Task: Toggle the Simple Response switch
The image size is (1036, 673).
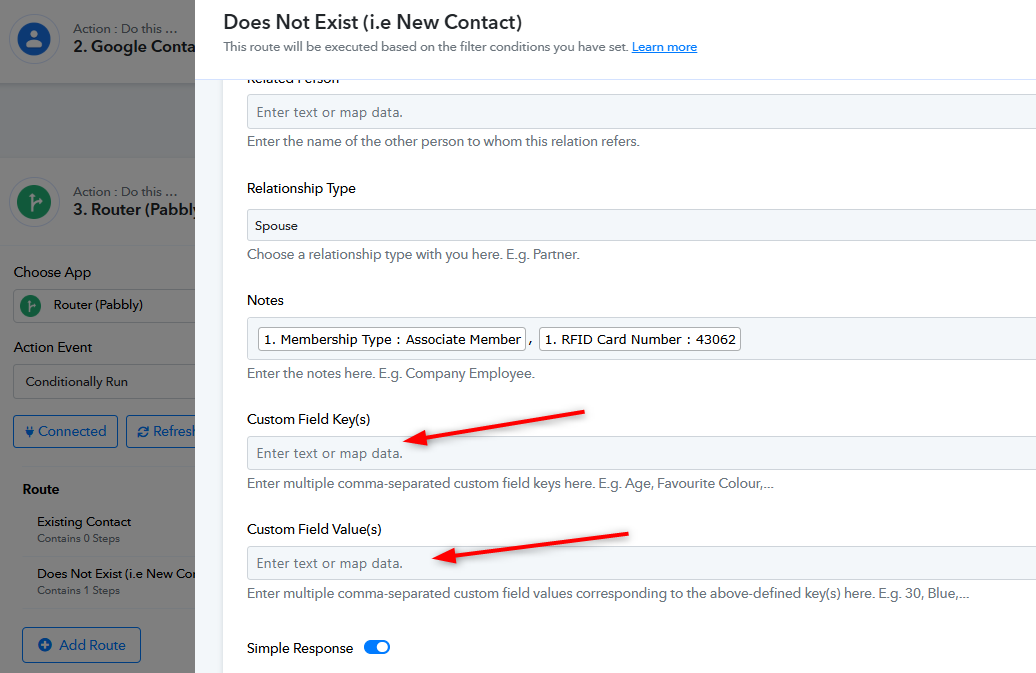Action: [377, 647]
